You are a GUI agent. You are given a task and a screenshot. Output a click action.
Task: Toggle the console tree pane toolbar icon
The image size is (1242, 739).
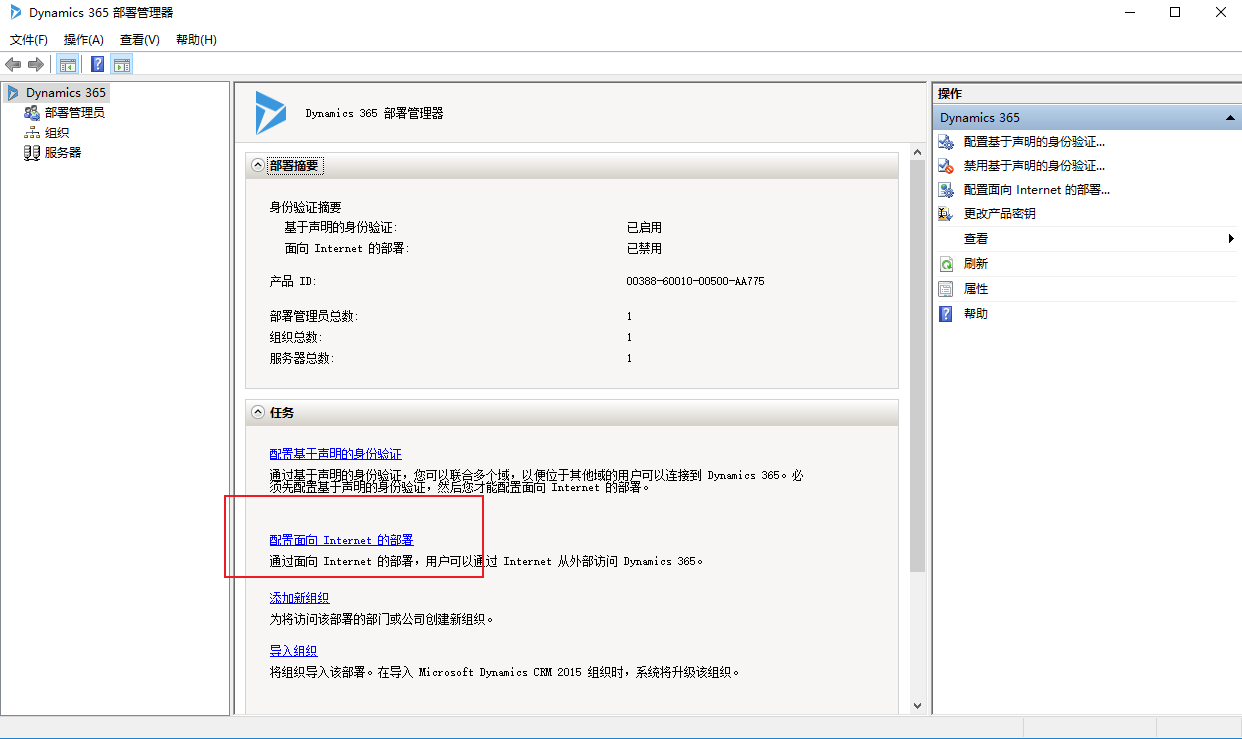click(x=68, y=65)
